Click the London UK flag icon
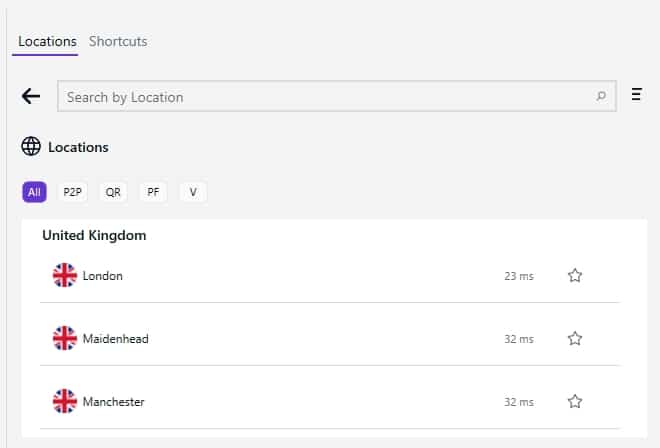 coord(65,275)
